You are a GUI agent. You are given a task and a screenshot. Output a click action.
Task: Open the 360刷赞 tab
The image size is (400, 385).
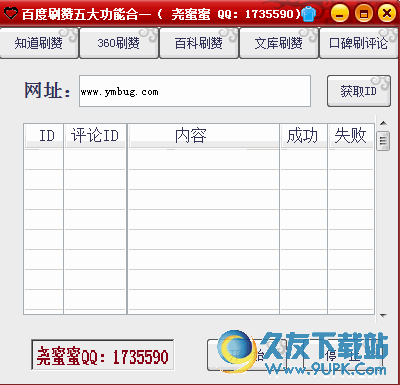tap(119, 43)
